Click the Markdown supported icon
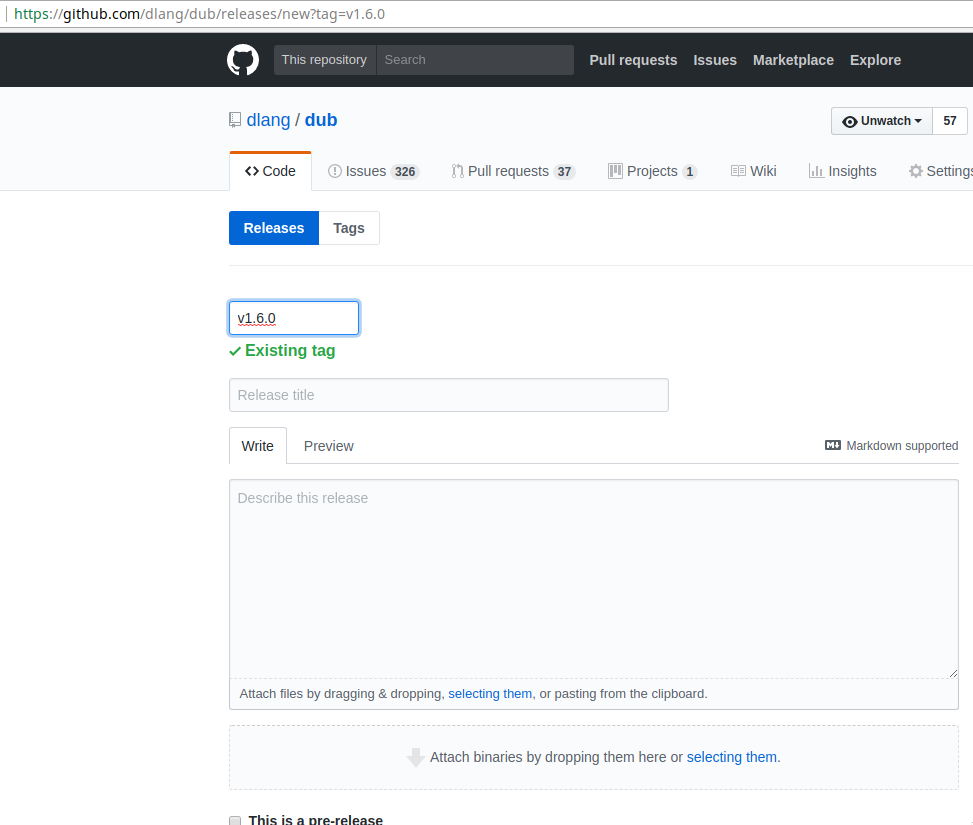The width and height of the screenshot is (973, 825). coord(833,446)
